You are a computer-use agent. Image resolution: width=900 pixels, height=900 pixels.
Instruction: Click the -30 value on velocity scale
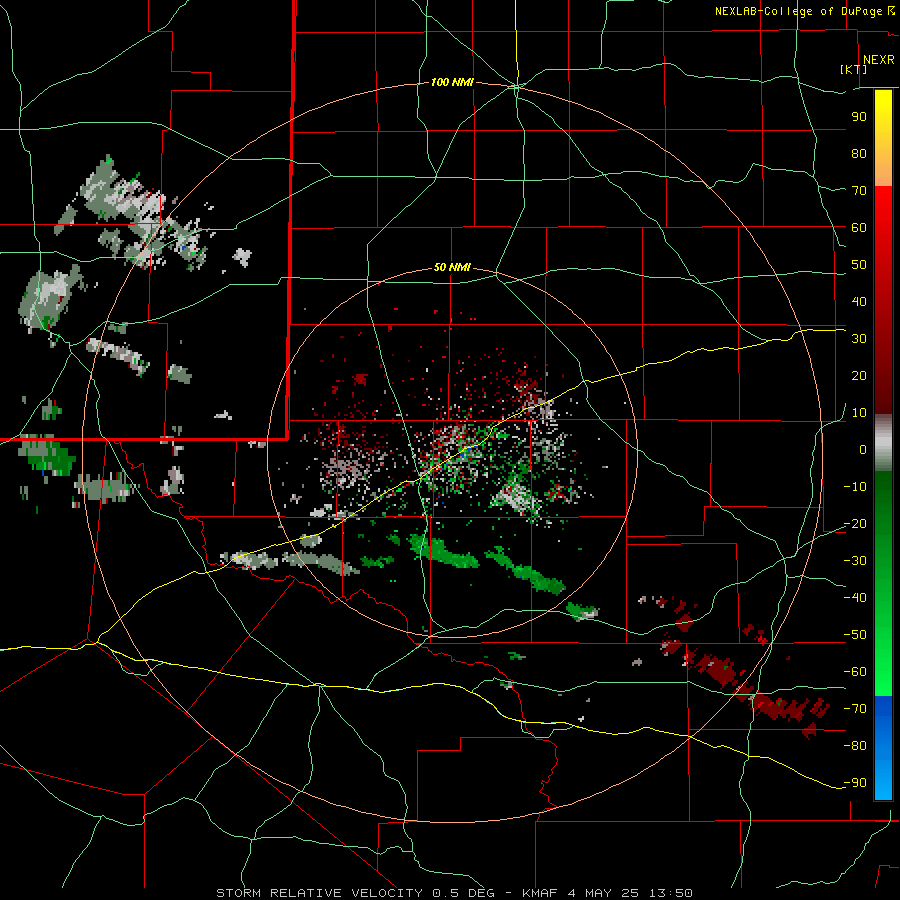855,561
